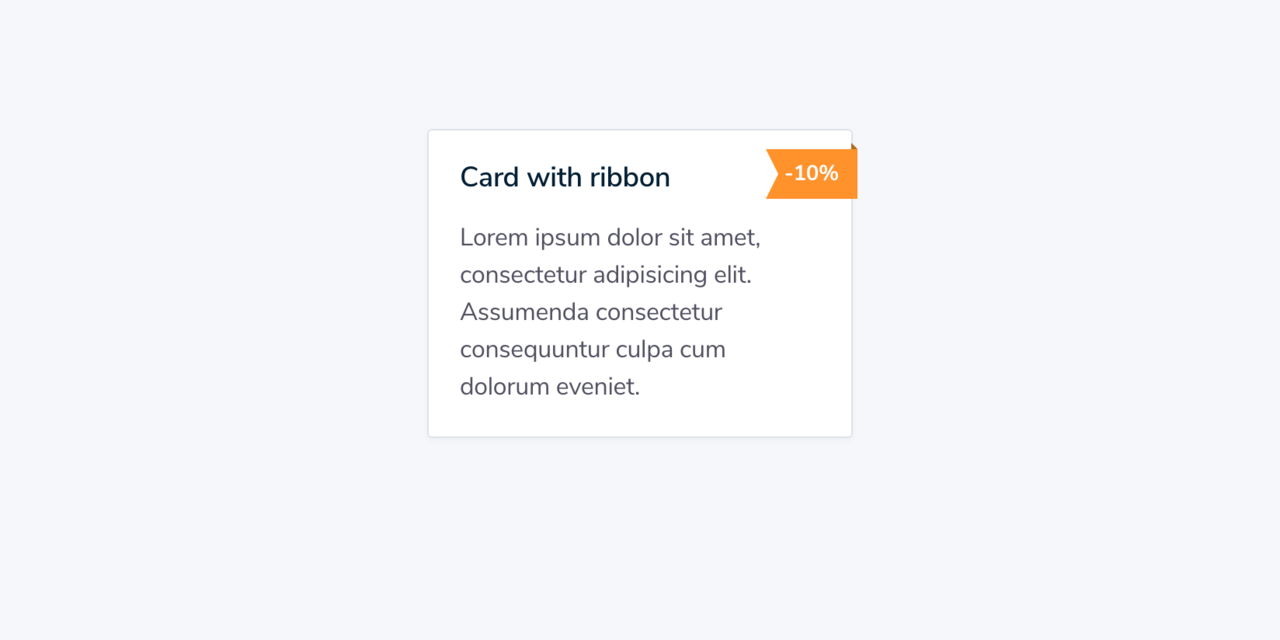
Task: Click the word "Assumenda" in the paragraph
Action: [x=524, y=312]
